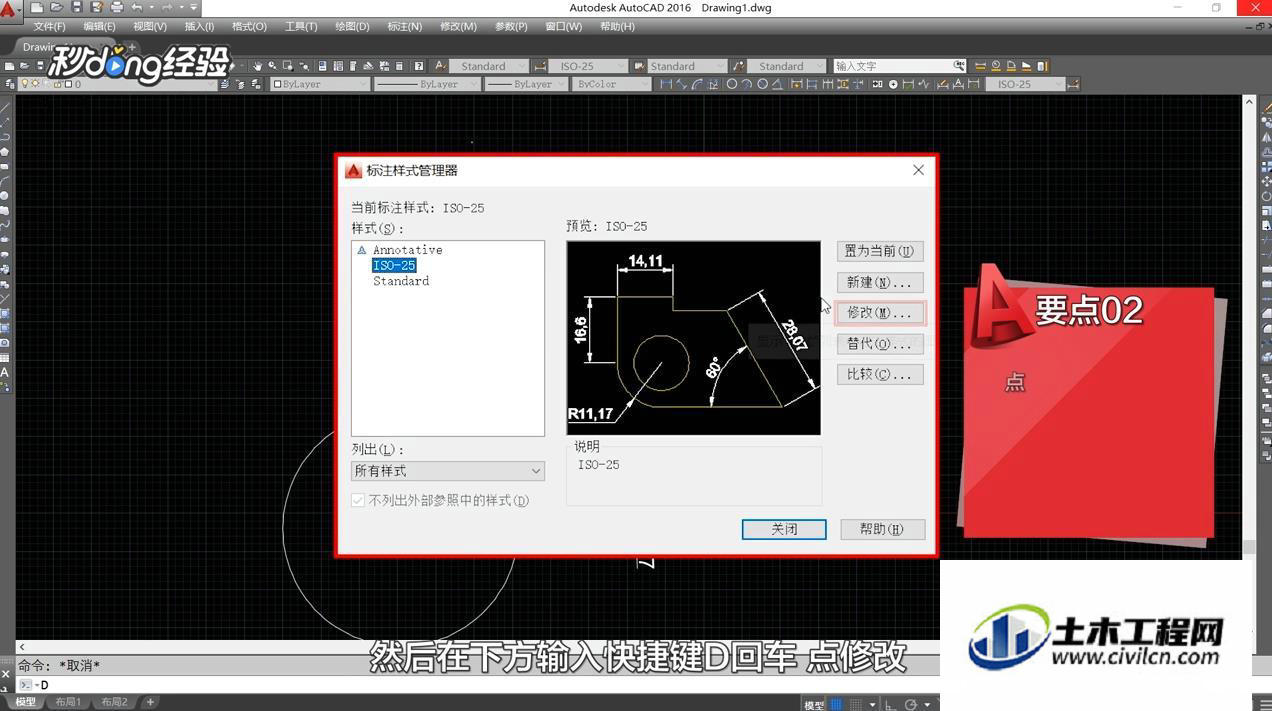
Task: Switch to the 布局1 layout tab
Action: 68,702
